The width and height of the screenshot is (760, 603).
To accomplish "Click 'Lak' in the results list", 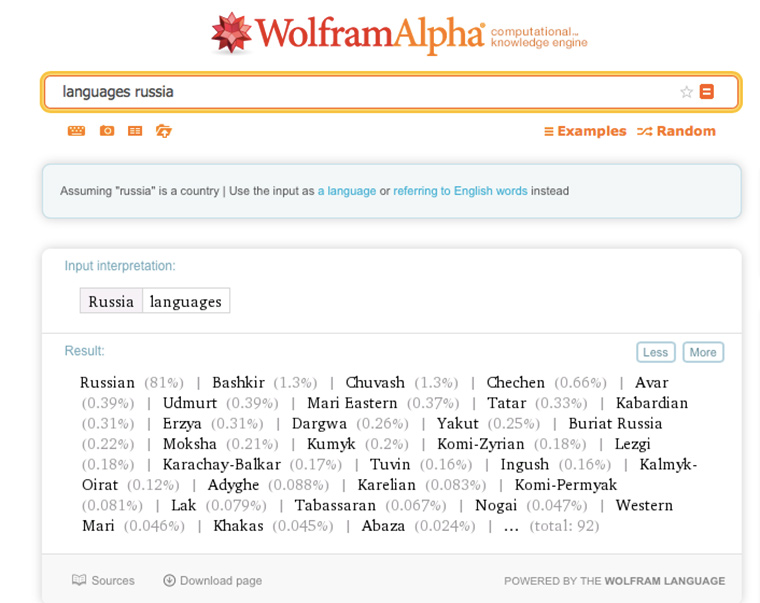I will pos(184,505).
